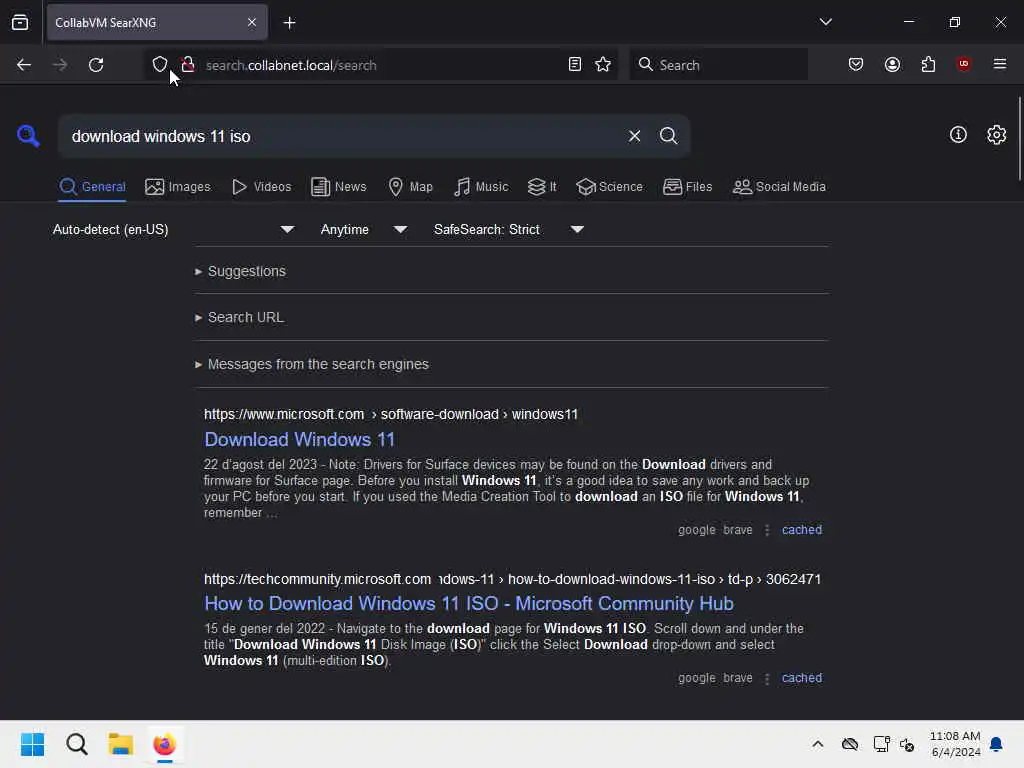1024x768 pixels.
Task: Open Windows taskbar search
Action: [76, 744]
